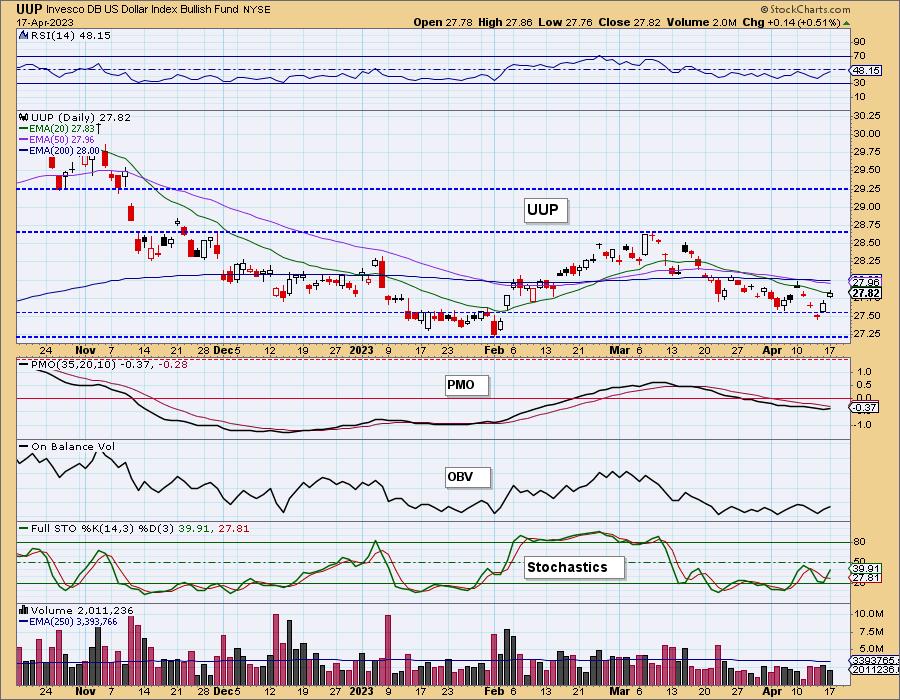Click the 7.5M volume axis label
Image resolution: width=900 pixels, height=700 pixels.
pos(871,632)
